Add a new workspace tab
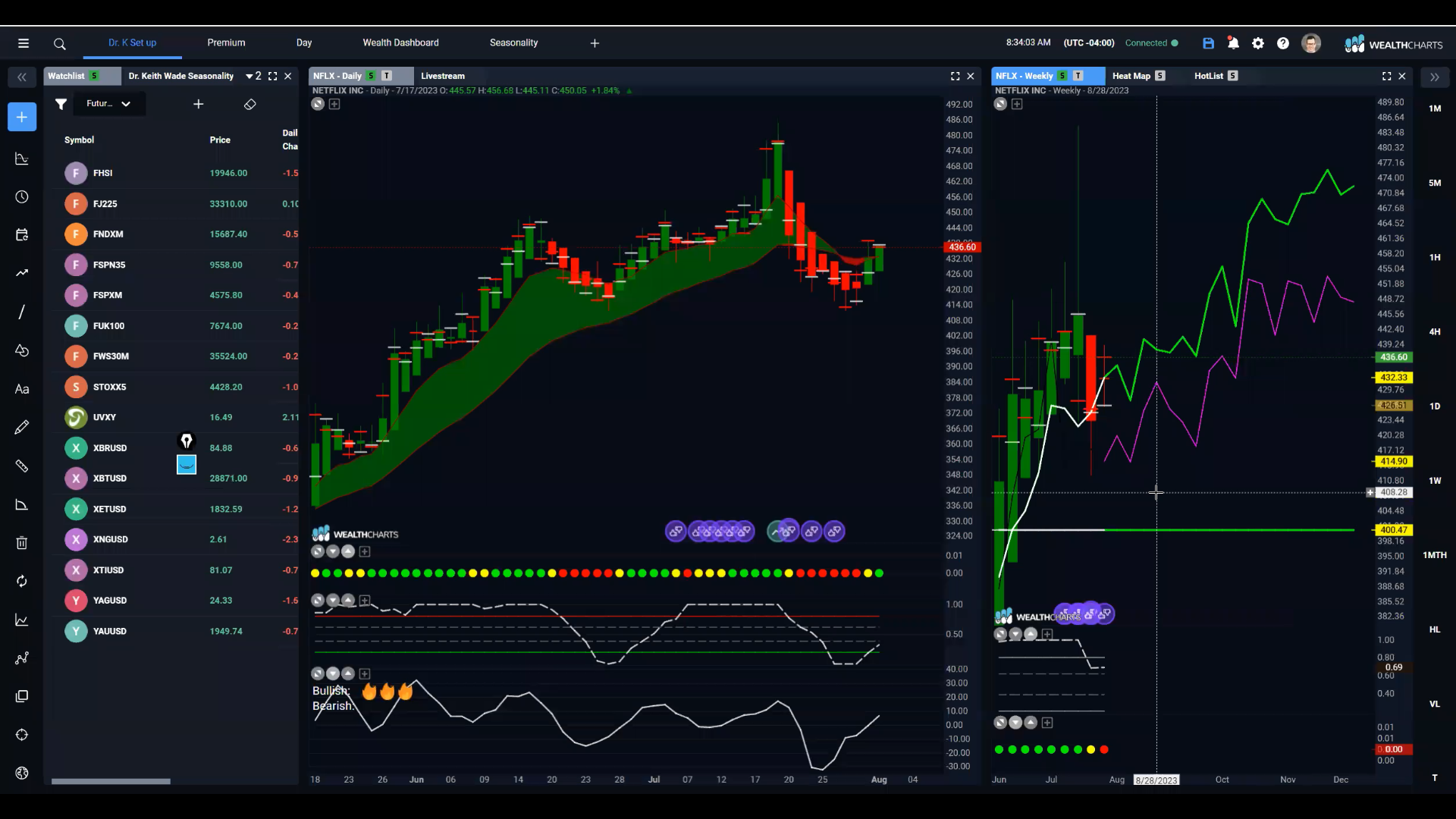This screenshot has width=1456, height=819. 595,43
